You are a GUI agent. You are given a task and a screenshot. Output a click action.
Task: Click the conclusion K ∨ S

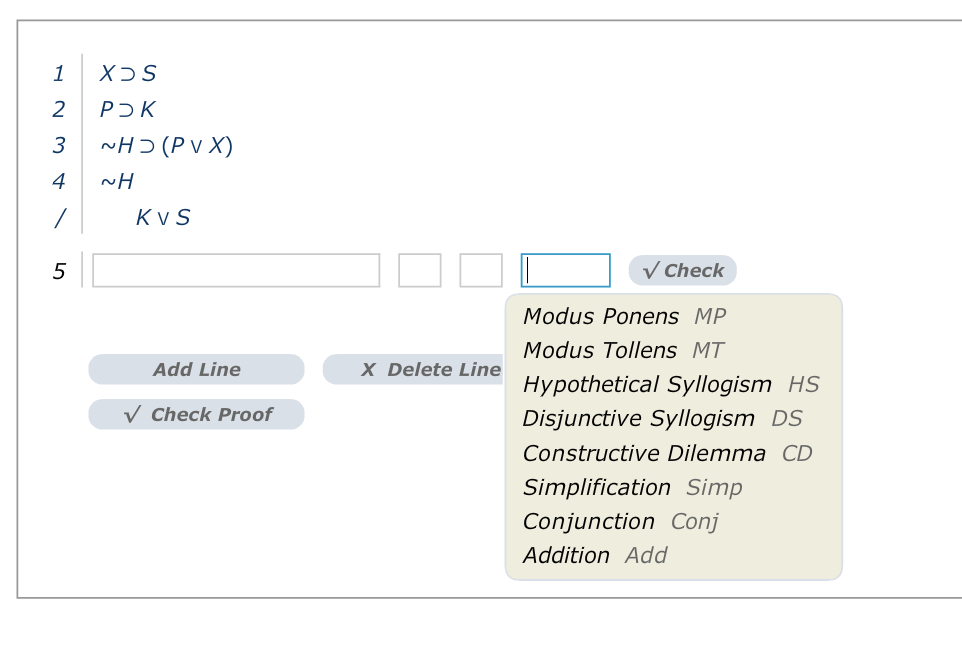pos(160,217)
